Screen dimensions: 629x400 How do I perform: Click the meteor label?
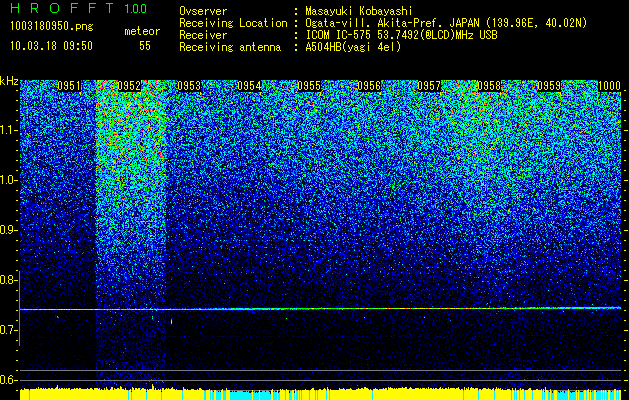coord(142,31)
